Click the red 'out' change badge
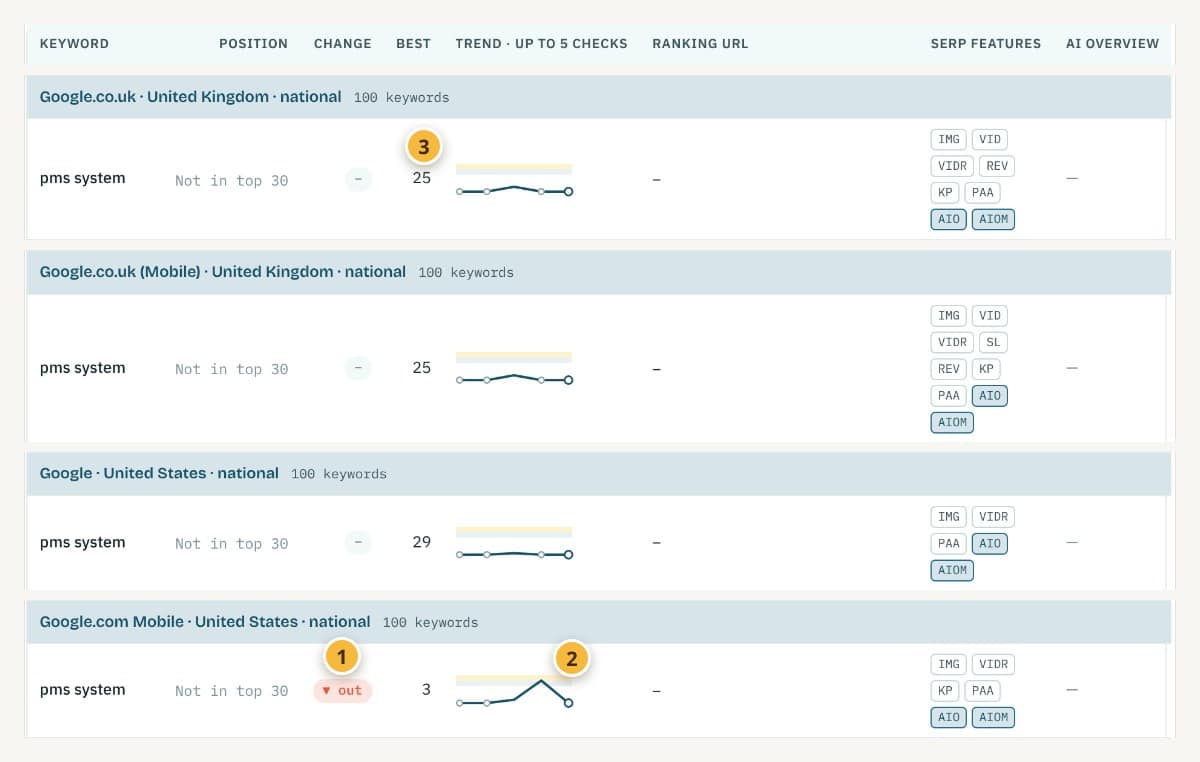 pos(343,691)
